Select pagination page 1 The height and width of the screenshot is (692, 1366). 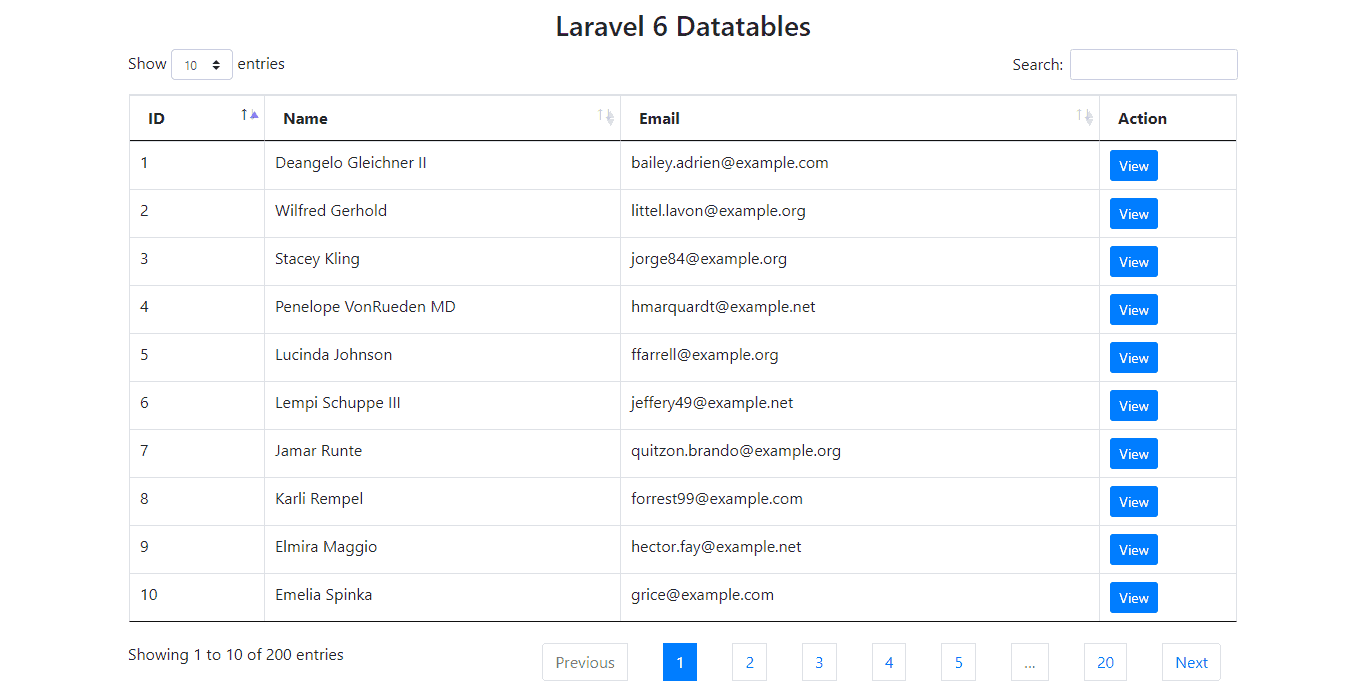tap(680, 662)
